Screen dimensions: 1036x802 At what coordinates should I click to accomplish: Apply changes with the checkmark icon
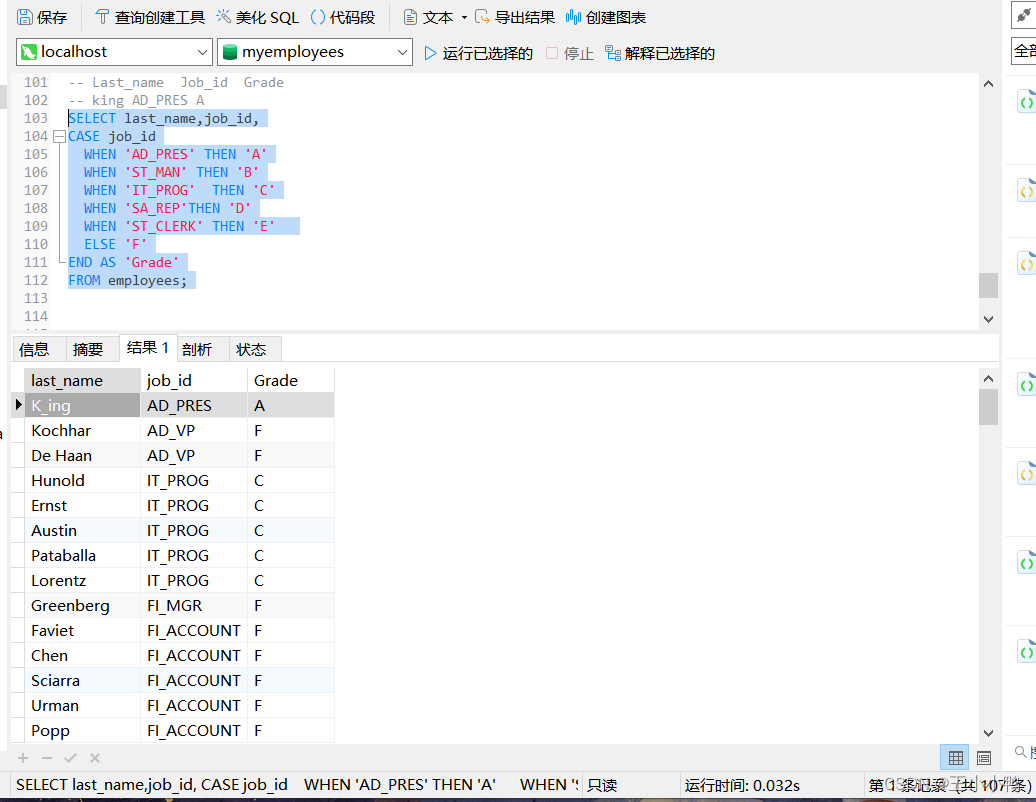click(x=71, y=758)
